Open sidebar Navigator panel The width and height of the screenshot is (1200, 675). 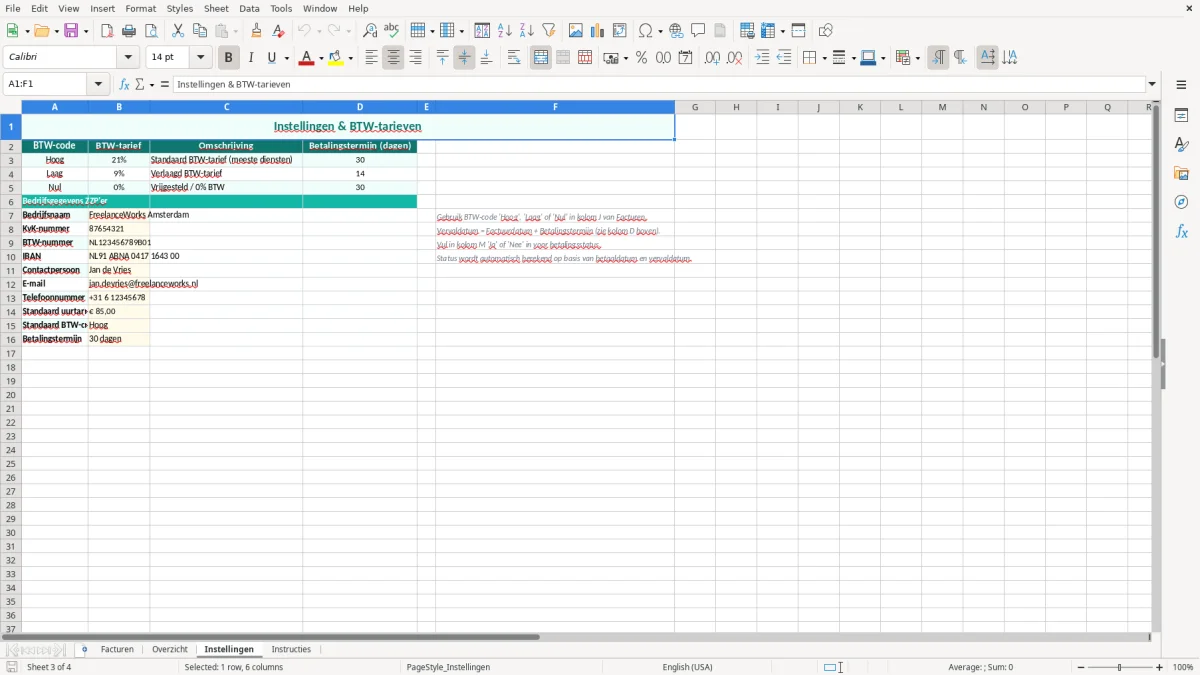click(x=1181, y=202)
